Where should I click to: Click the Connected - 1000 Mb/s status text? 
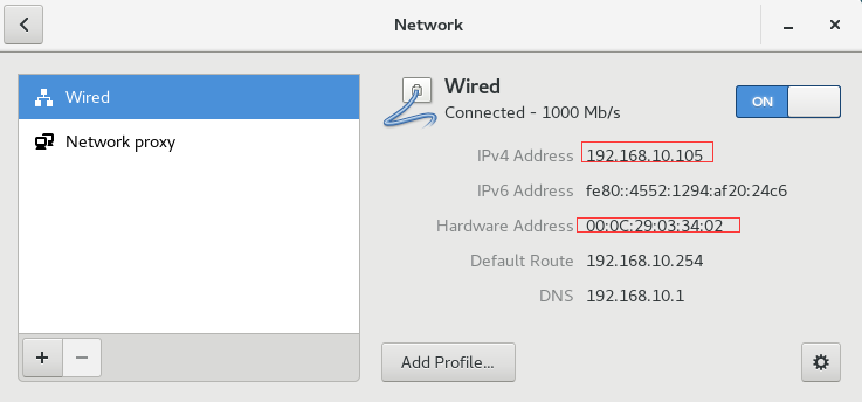(532, 113)
